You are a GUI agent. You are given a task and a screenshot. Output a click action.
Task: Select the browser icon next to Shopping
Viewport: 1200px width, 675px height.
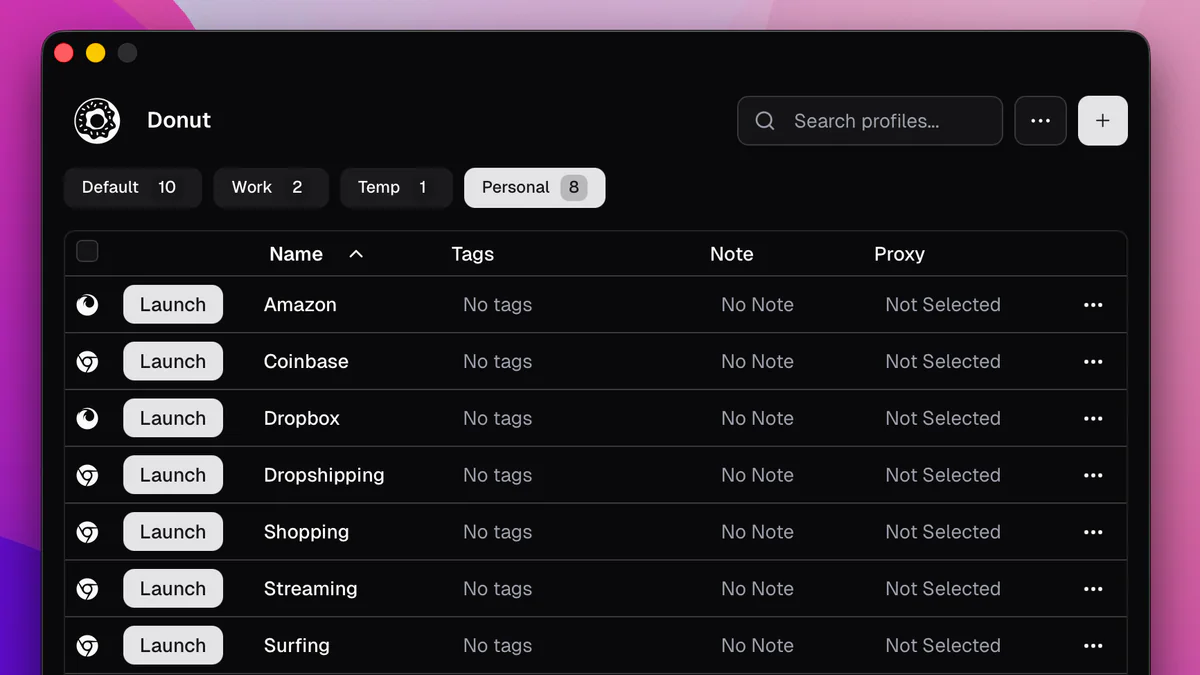88,532
